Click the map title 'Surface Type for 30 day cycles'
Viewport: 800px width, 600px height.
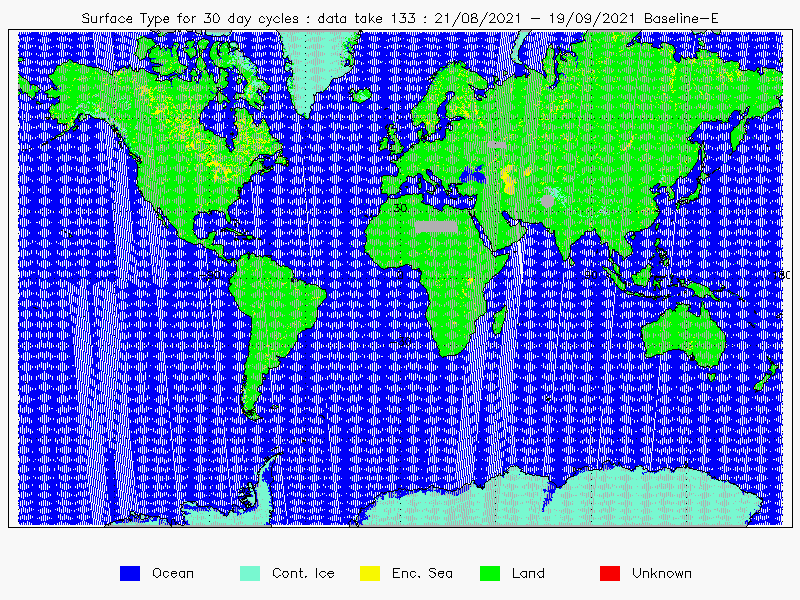[x=190, y=19]
